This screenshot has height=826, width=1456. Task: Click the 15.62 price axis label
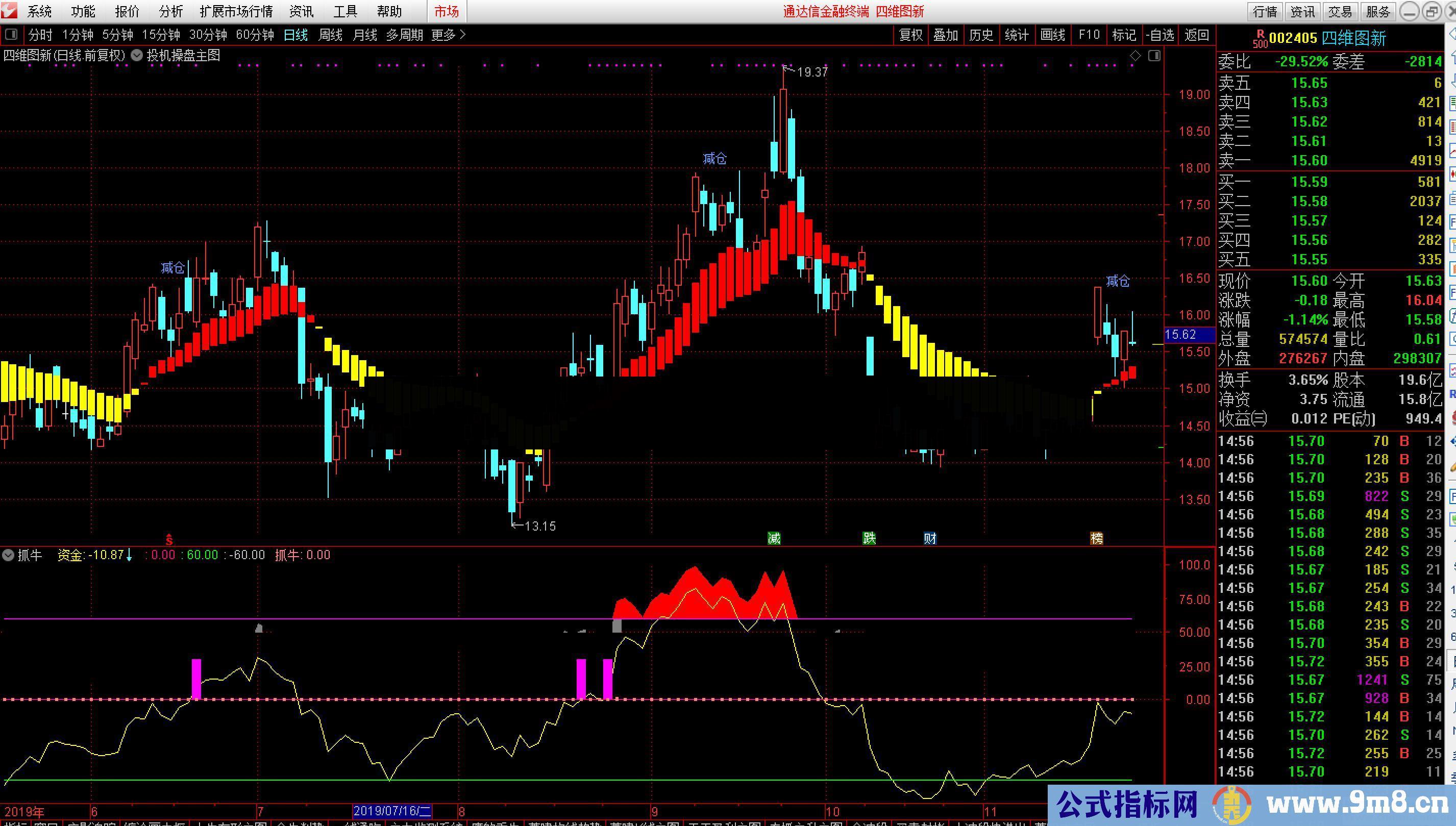point(1181,335)
